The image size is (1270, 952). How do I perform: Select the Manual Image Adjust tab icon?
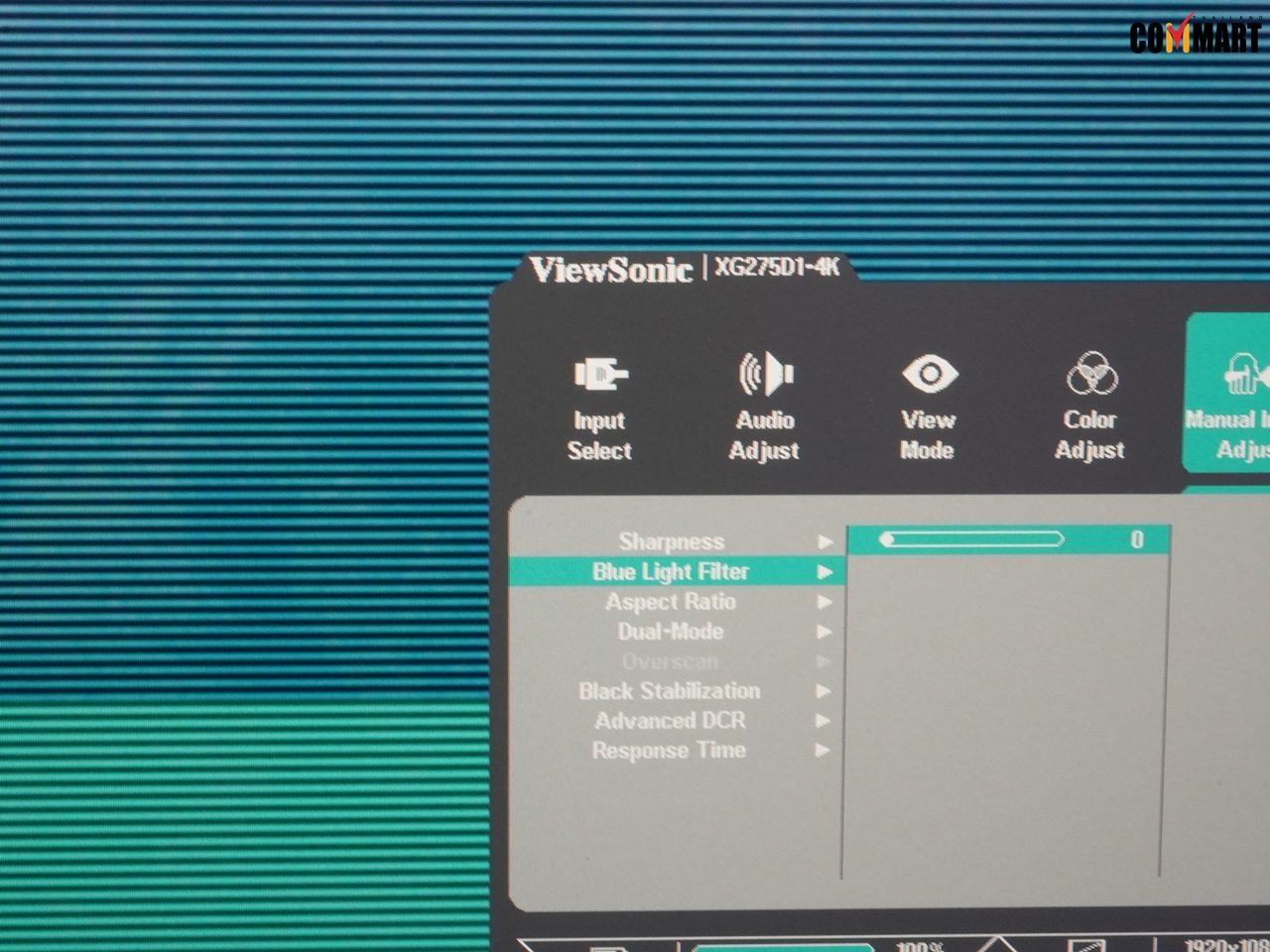click(1246, 375)
